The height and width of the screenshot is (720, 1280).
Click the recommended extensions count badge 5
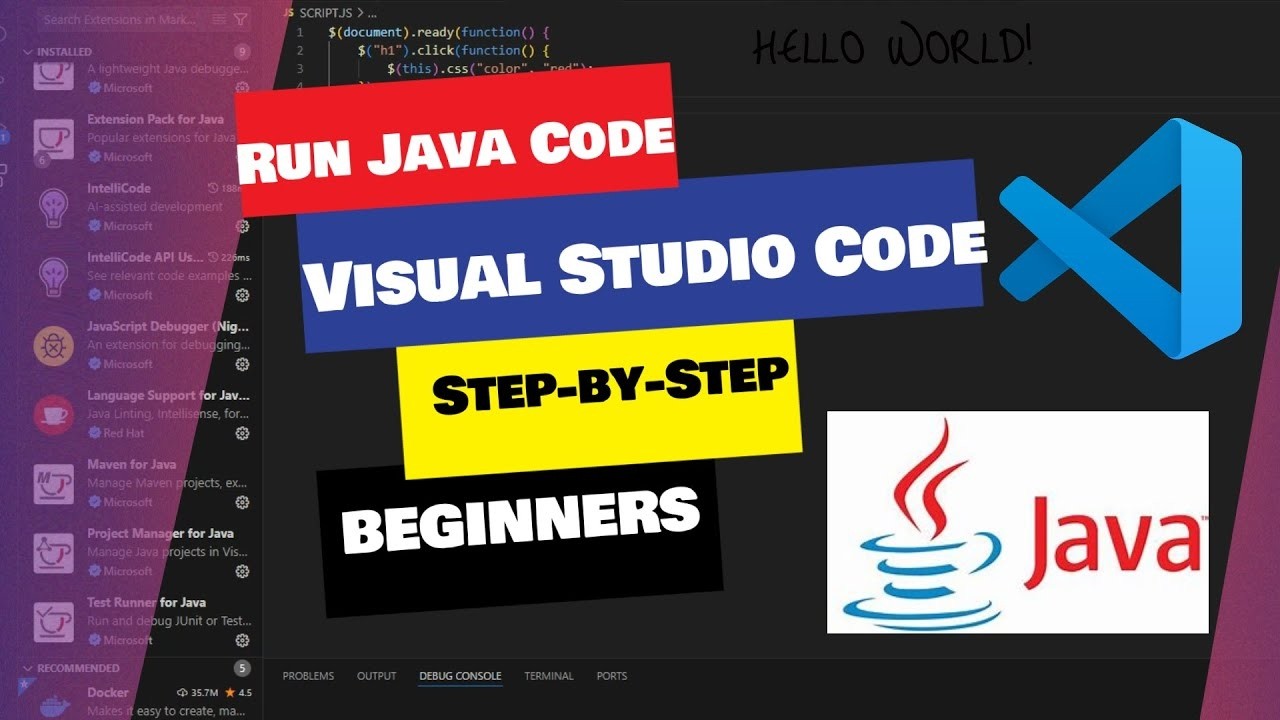point(241,667)
